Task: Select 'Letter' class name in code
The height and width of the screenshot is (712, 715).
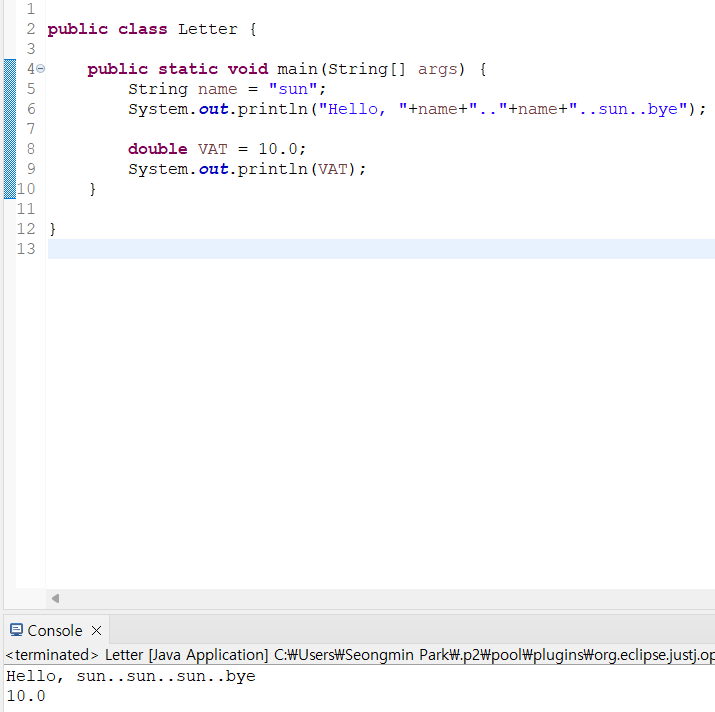Action: click(x=207, y=29)
